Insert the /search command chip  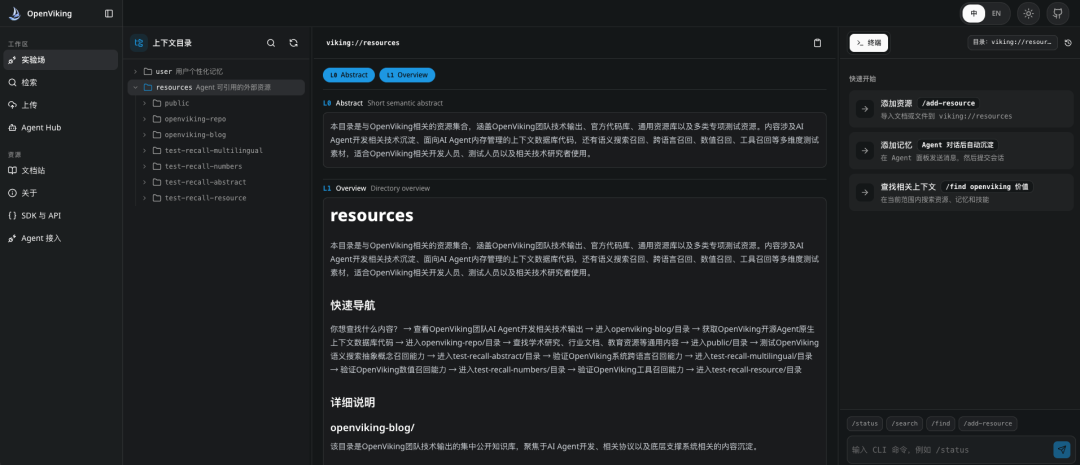coord(904,424)
